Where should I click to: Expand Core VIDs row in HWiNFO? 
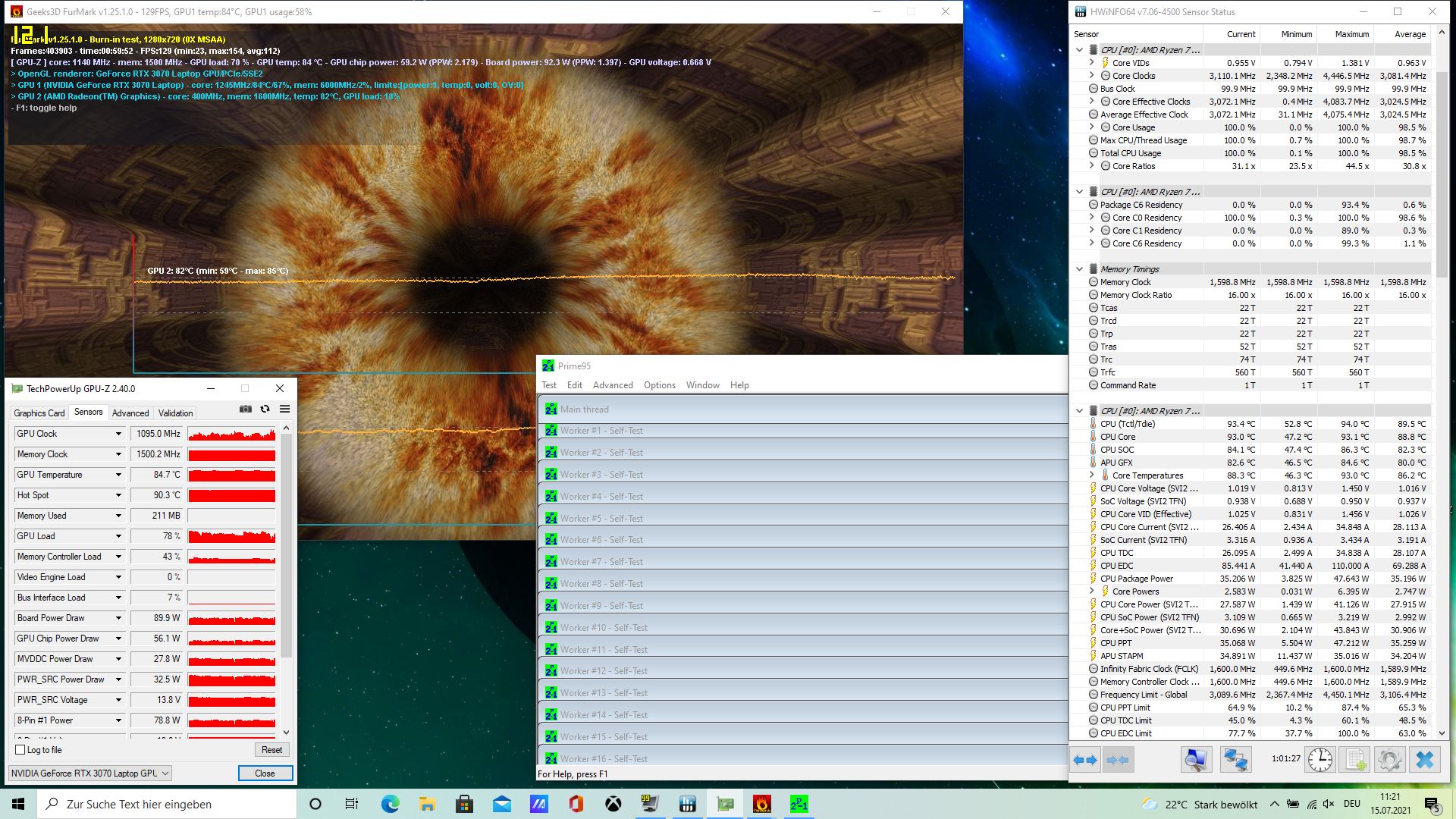tap(1091, 63)
